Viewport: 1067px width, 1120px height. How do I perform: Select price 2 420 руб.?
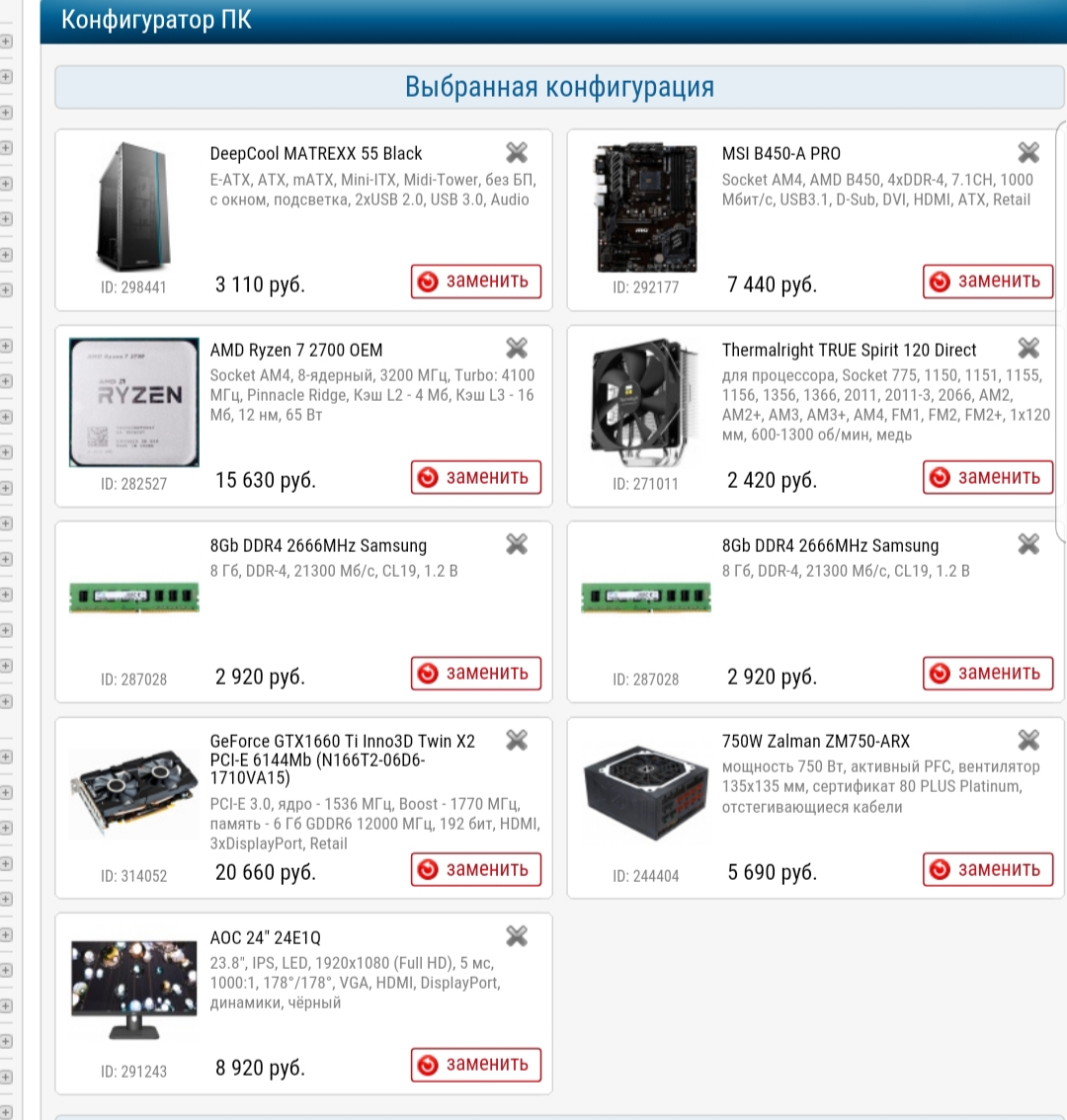(772, 480)
